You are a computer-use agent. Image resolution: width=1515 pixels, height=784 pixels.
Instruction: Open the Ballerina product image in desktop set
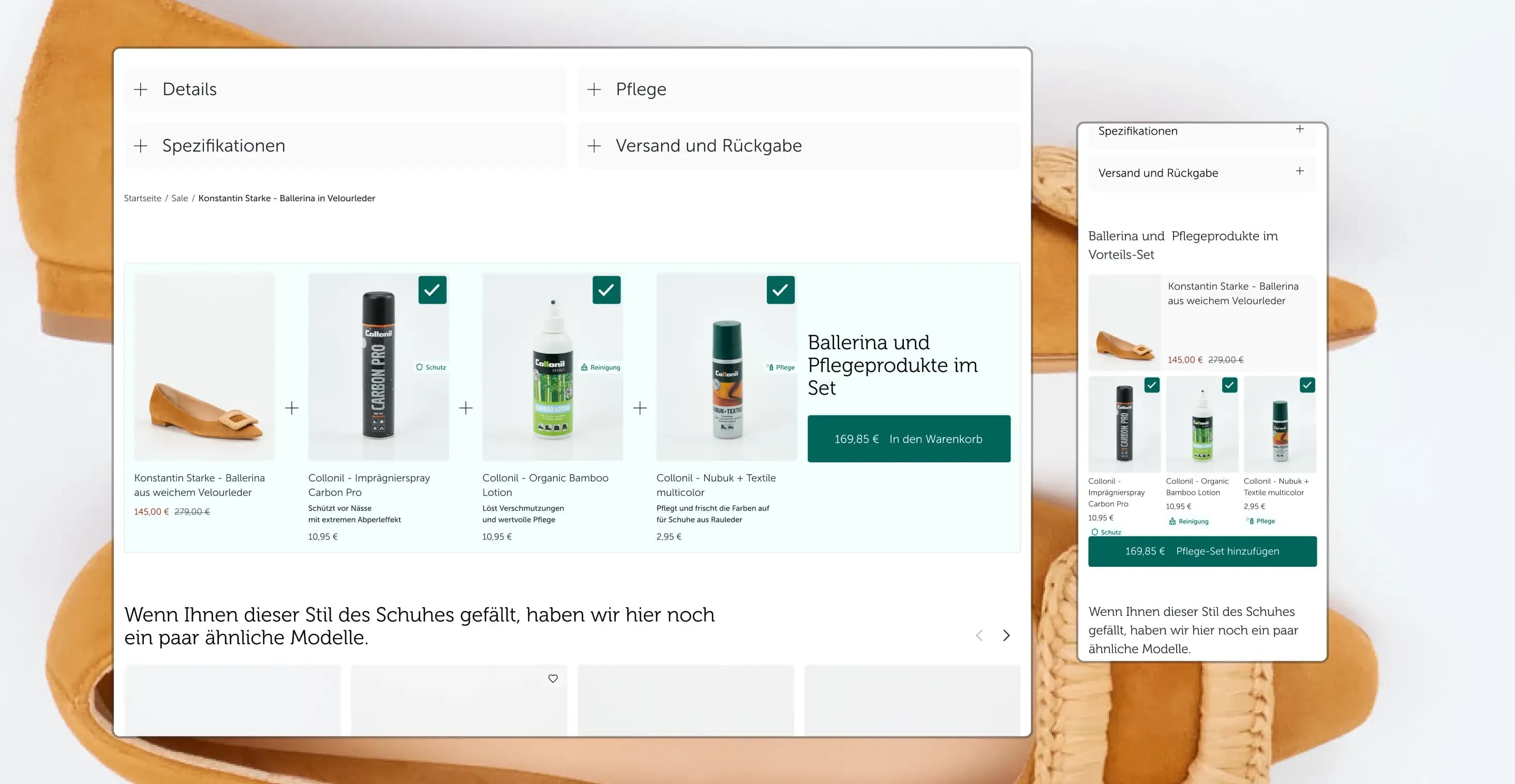pyautogui.click(x=204, y=367)
